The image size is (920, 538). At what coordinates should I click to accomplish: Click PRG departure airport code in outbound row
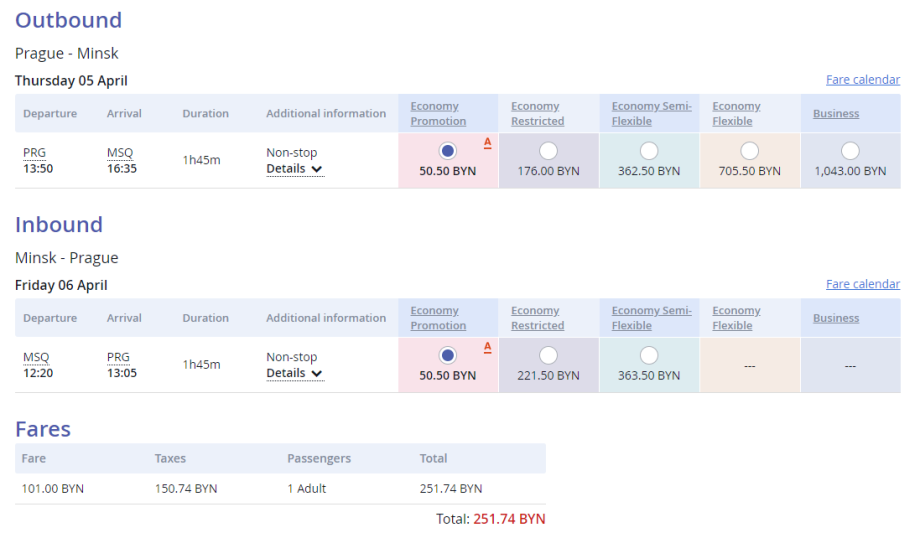(x=34, y=153)
